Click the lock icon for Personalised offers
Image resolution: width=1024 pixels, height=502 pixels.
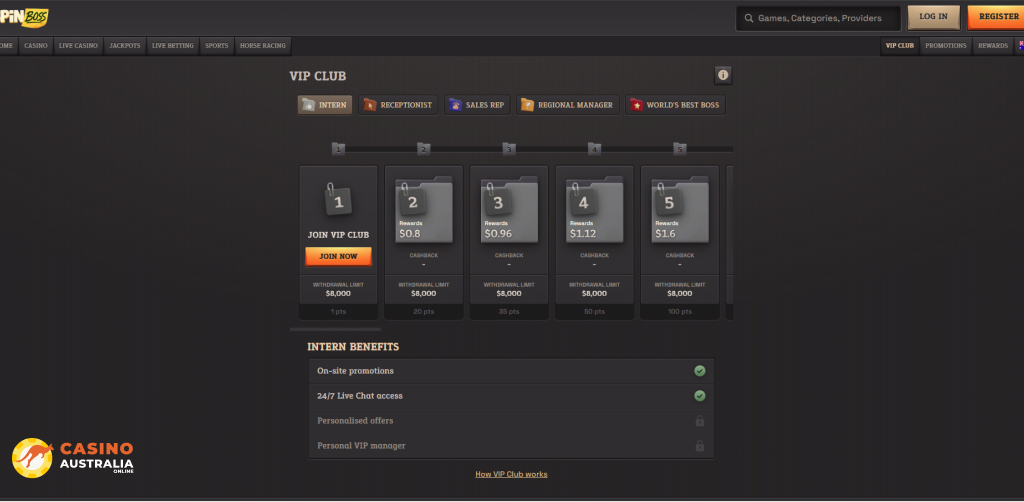point(699,420)
